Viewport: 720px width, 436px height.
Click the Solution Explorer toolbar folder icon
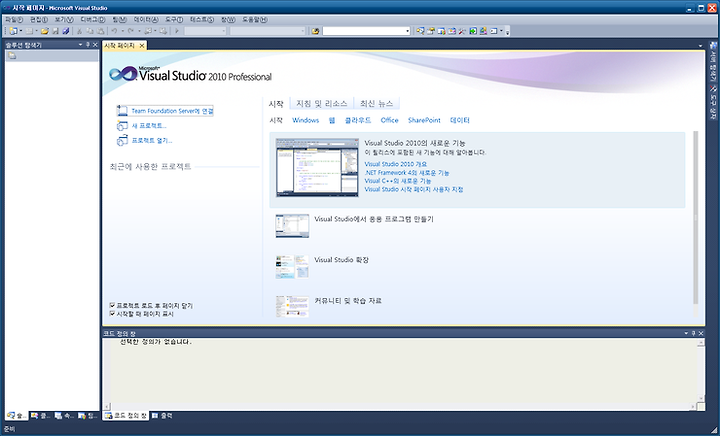(12, 56)
